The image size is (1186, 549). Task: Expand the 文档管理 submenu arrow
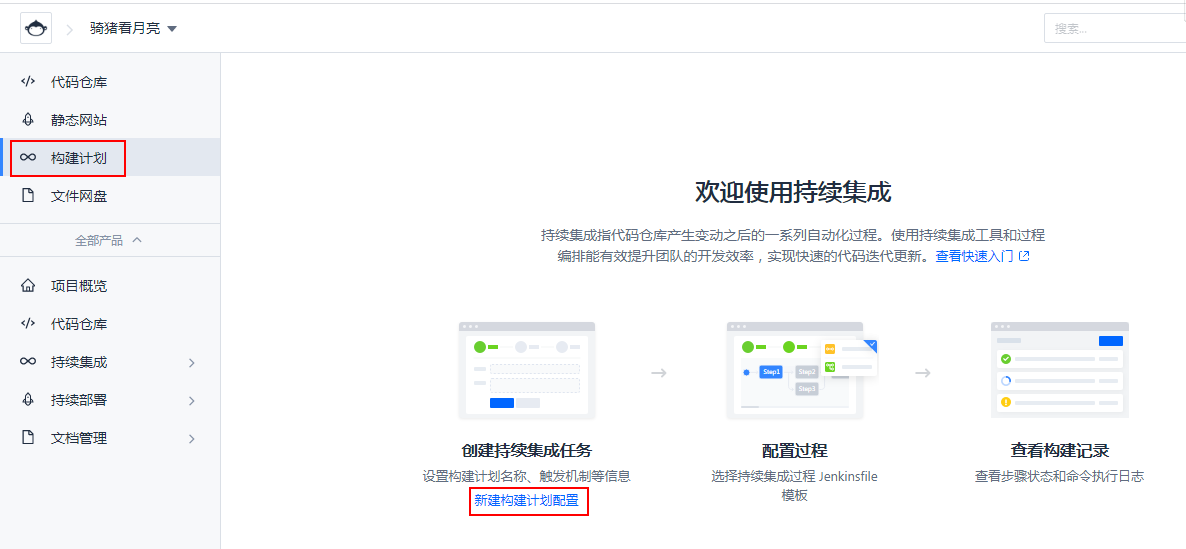pyautogui.click(x=191, y=439)
